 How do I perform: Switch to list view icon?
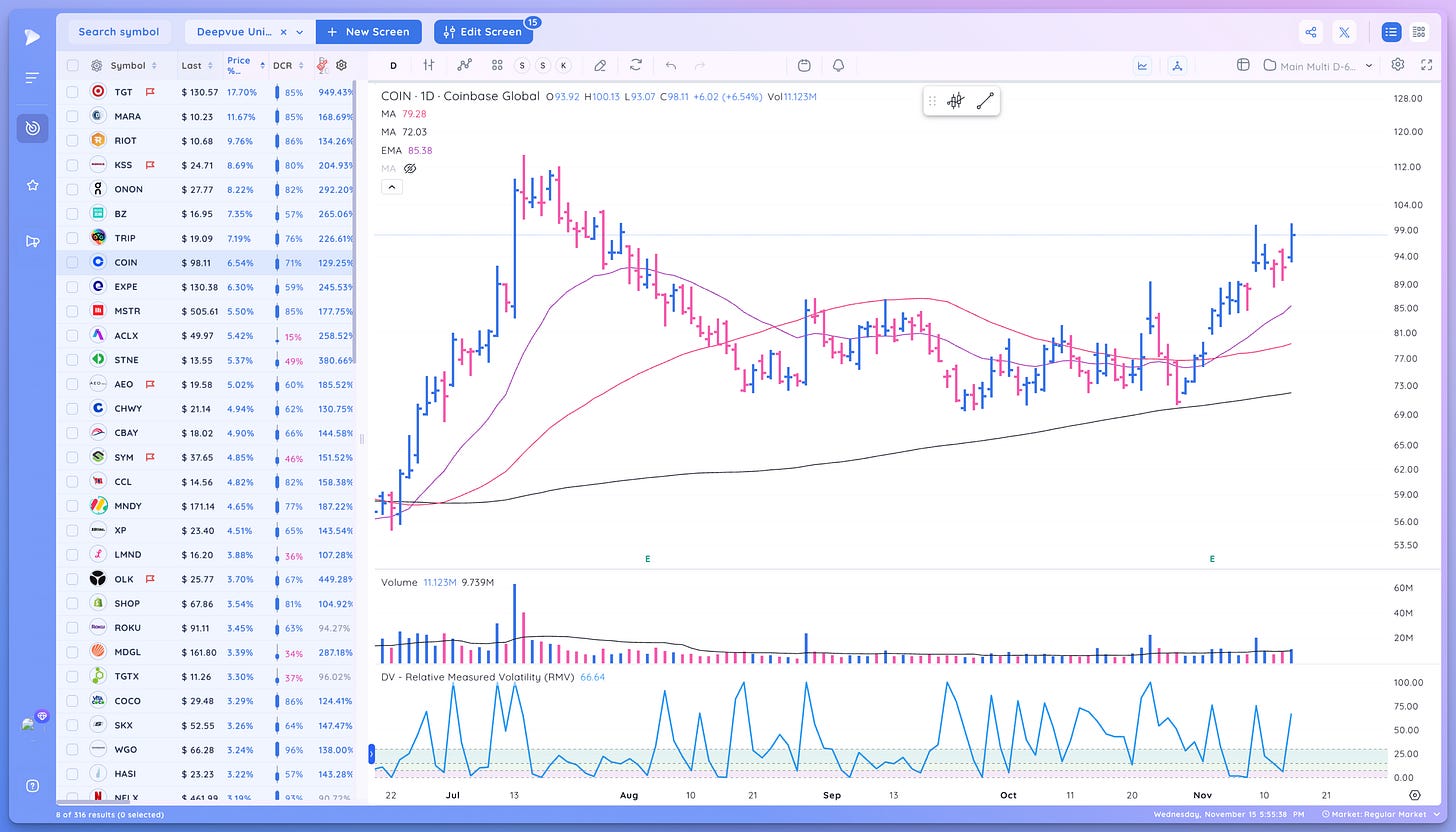coord(1391,32)
